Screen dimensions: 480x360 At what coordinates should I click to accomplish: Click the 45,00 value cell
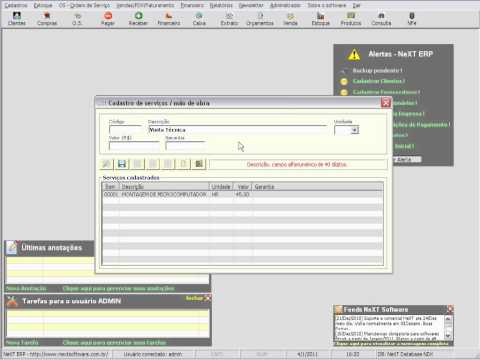click(x=242, y=194)
